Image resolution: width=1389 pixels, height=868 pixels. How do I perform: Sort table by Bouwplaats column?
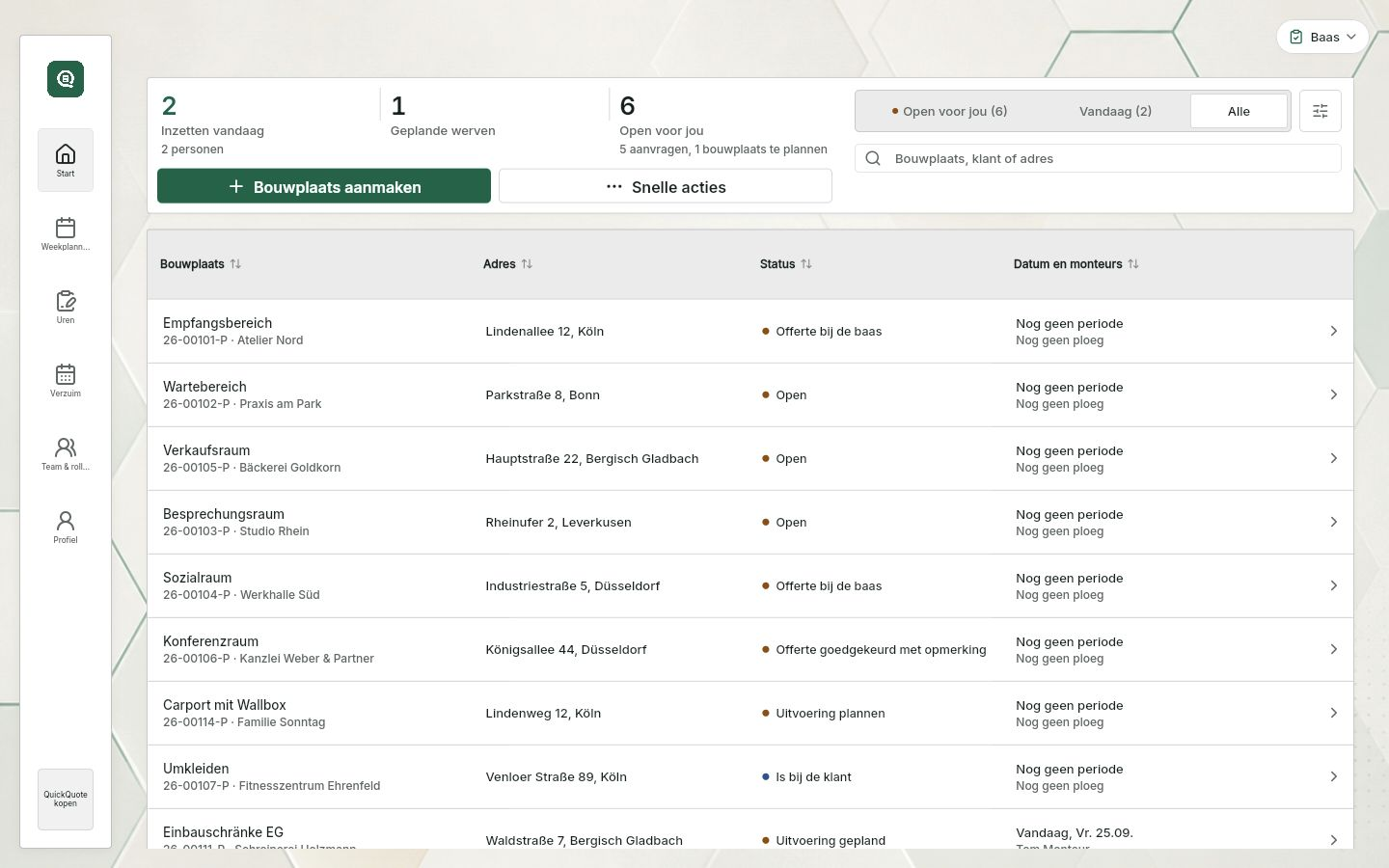coord(201,264)
